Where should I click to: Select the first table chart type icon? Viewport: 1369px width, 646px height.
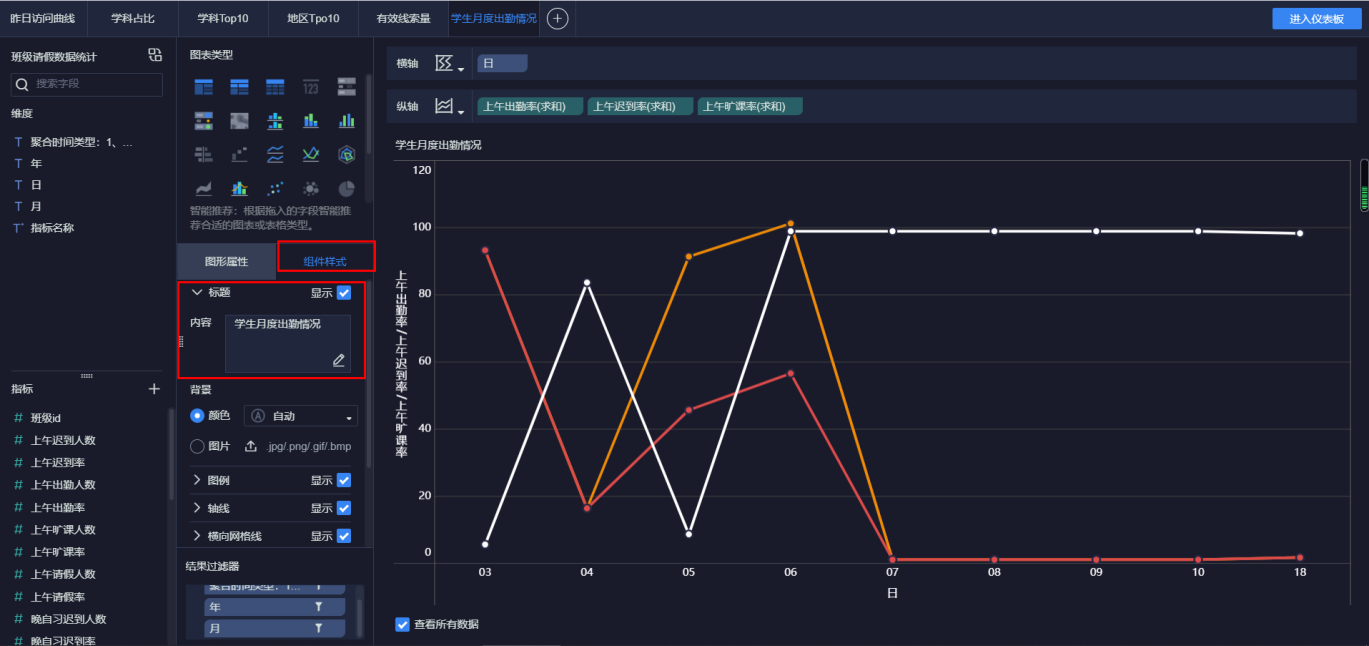(x=203, y=87)
